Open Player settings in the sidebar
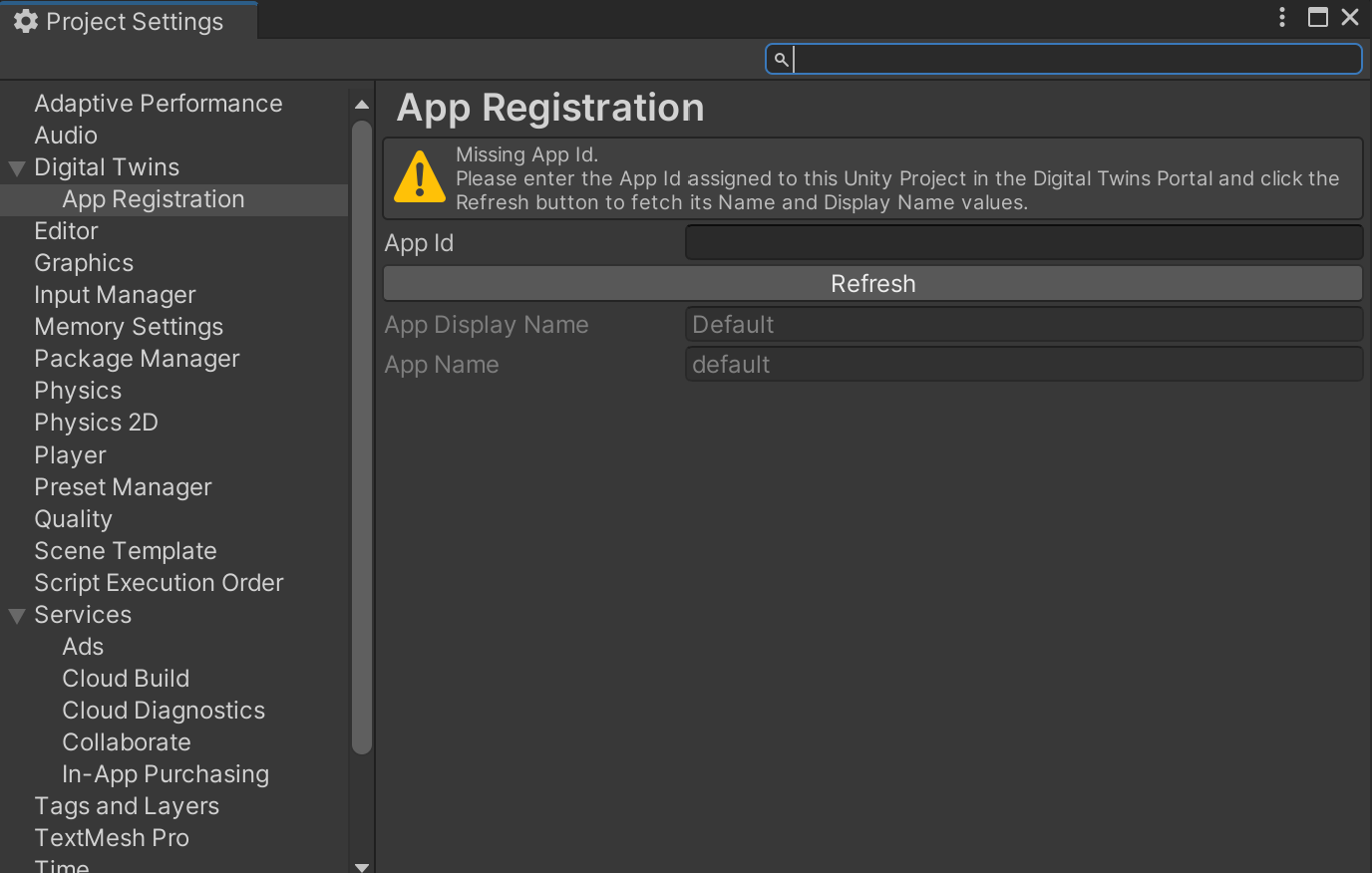 pos(70,454)
